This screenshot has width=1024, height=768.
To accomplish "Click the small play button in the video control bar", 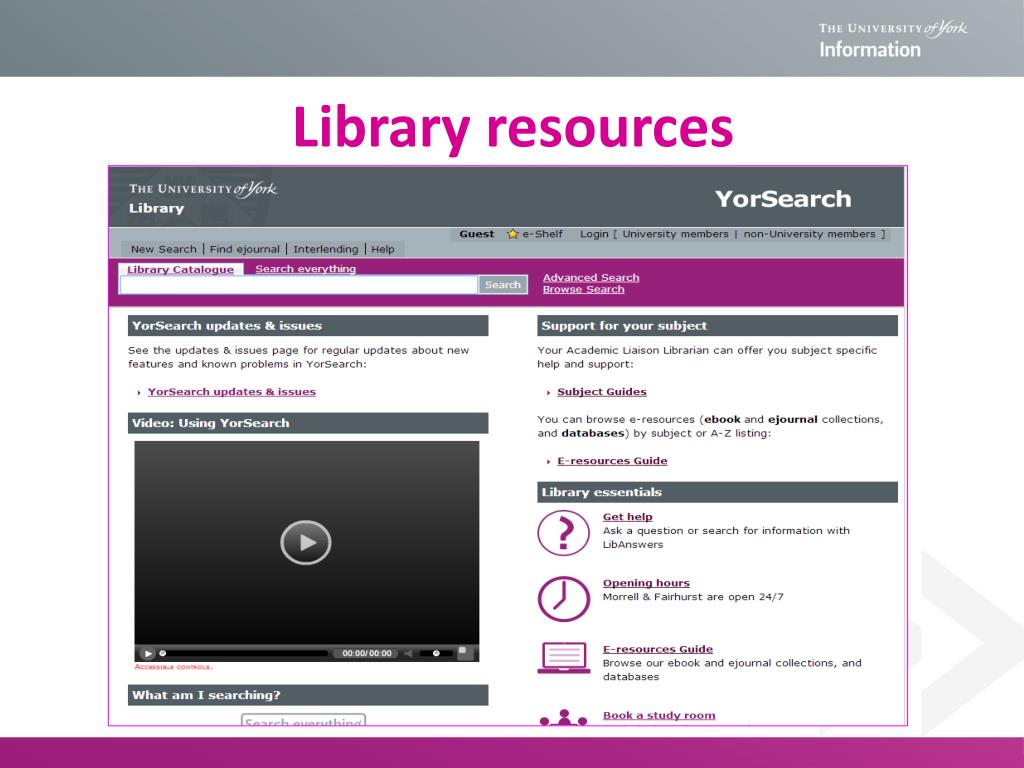I will [148, 653].
